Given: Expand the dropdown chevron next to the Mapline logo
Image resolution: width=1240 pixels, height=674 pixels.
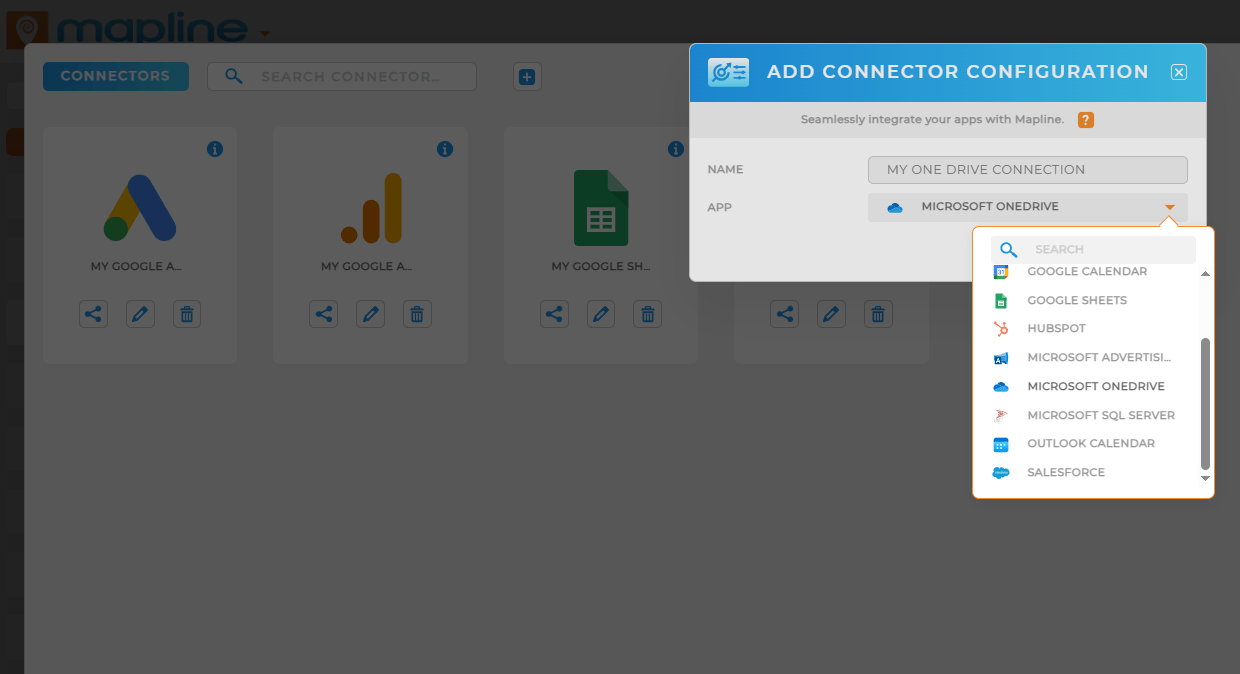Looking at the screenshot, I should pyautogui.click(x=265, y=32).
